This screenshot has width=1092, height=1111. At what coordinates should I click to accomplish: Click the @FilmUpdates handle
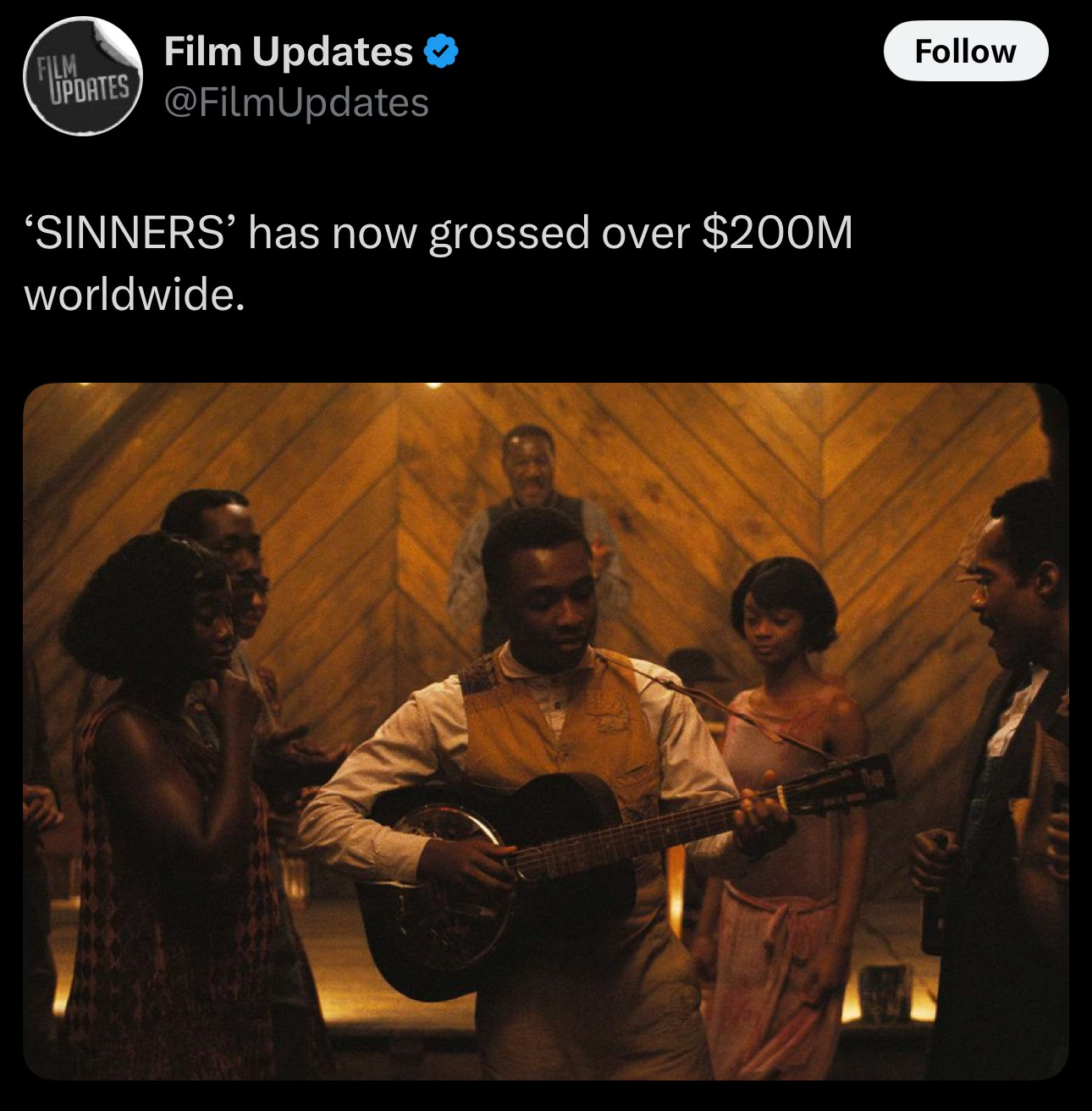pos(296,102)
